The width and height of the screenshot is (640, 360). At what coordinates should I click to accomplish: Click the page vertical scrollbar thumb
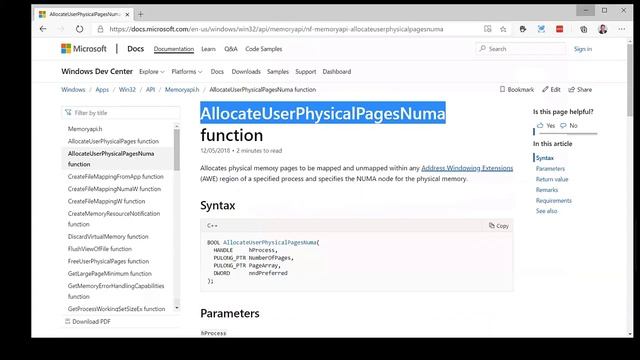click(x=630, y=80)
